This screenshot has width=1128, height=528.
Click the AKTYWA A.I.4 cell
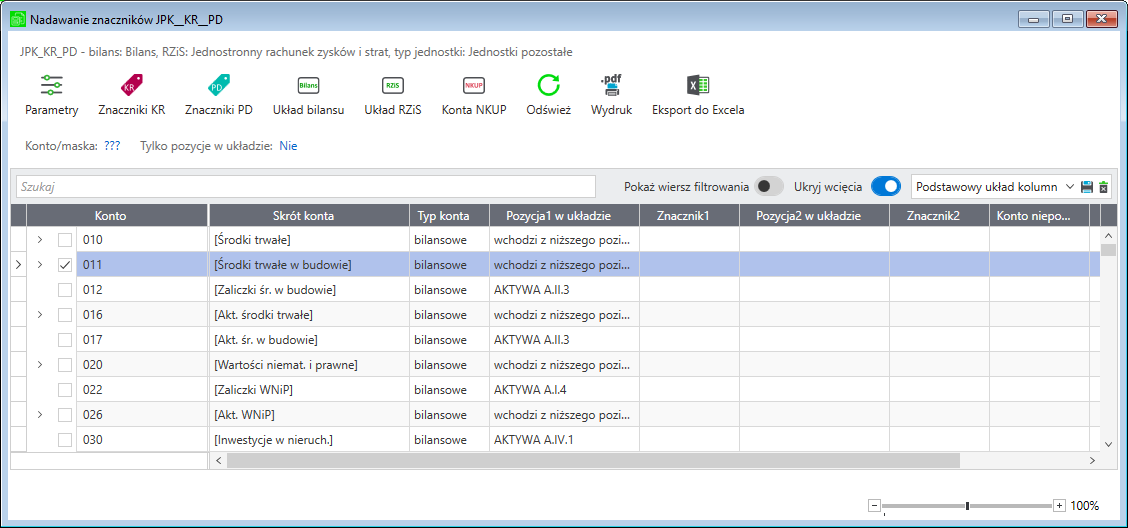[565, 390]
